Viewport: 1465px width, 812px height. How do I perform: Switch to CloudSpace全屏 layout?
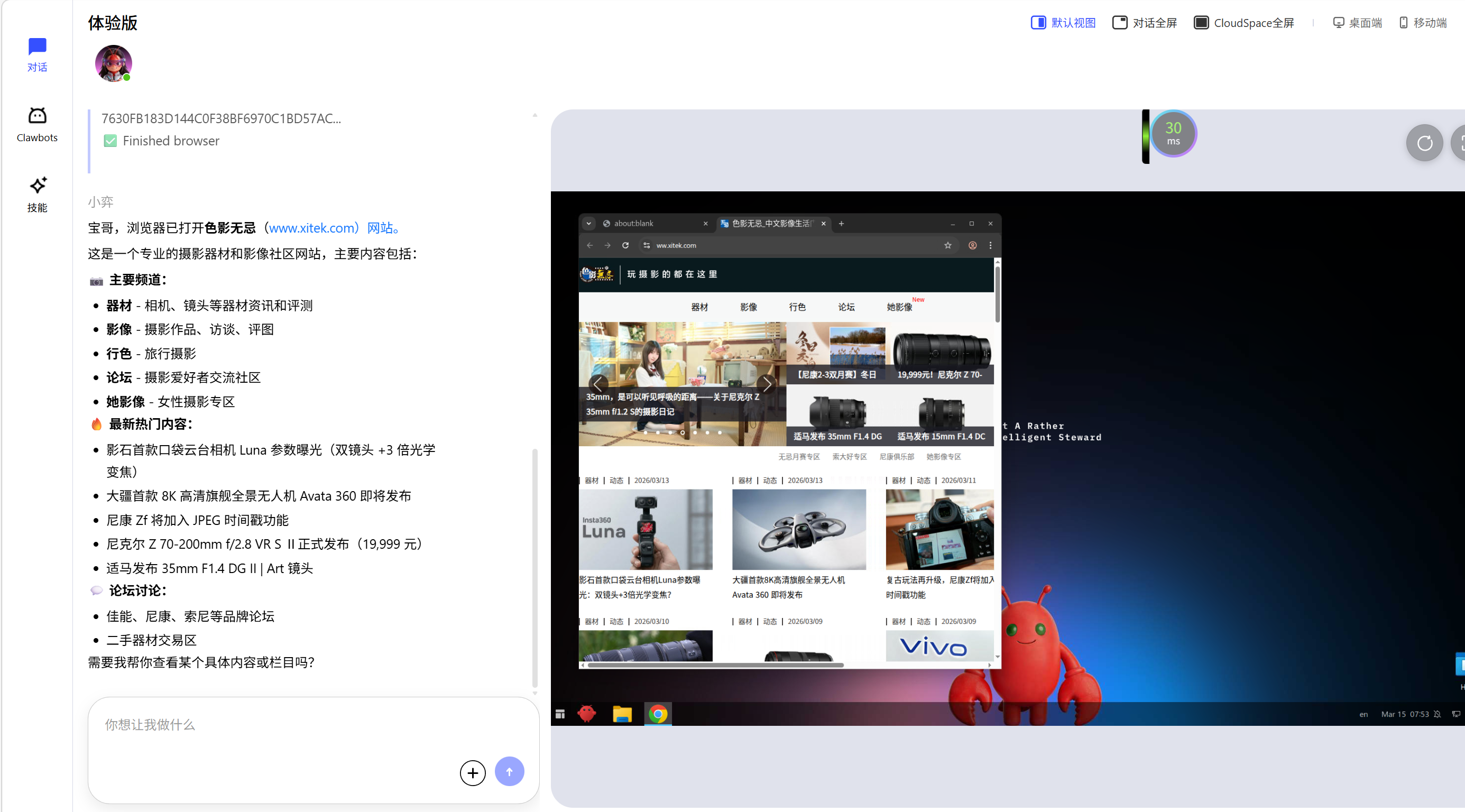pyautogui.click(x=1243, y=23)
